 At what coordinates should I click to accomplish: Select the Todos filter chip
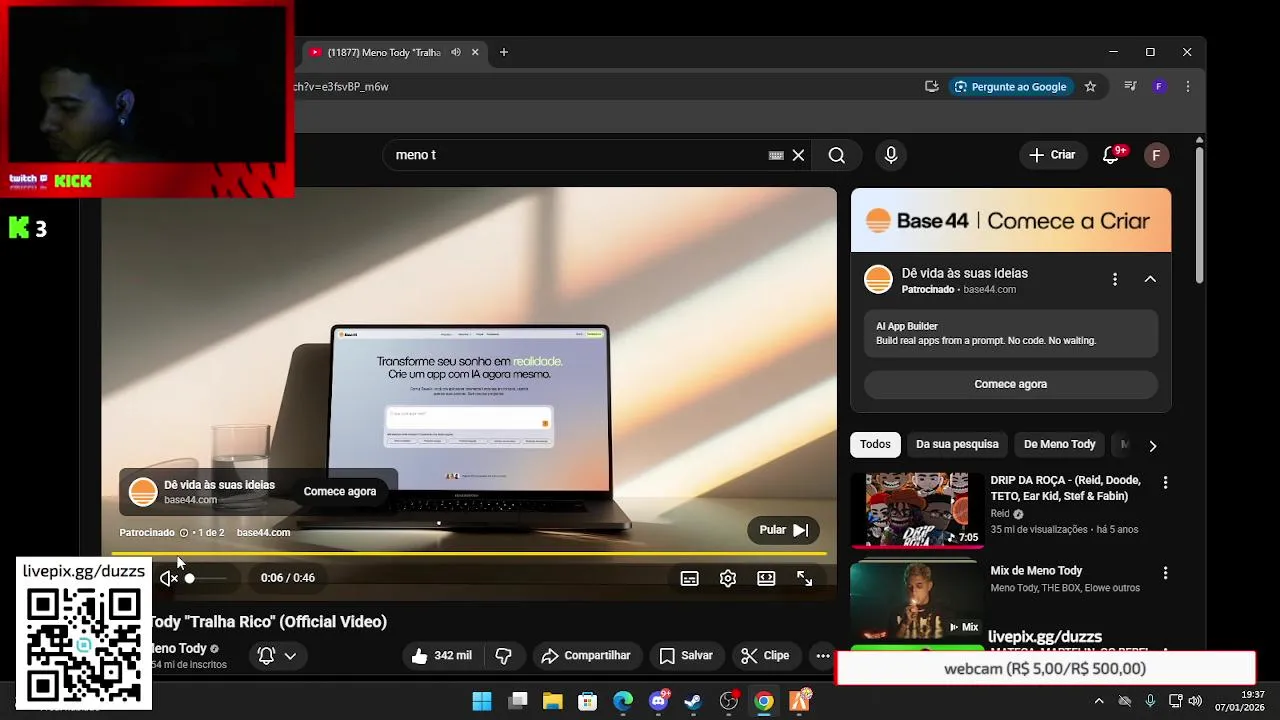pos(875,444)
